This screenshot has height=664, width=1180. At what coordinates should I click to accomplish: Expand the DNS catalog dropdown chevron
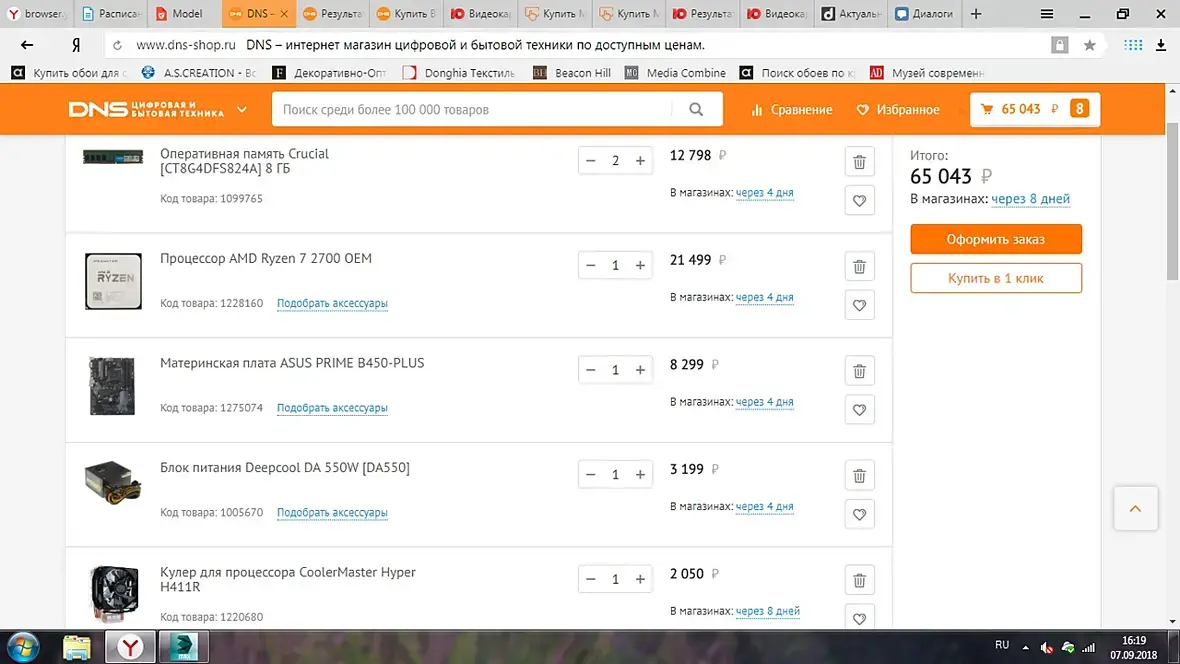[242, 109]
